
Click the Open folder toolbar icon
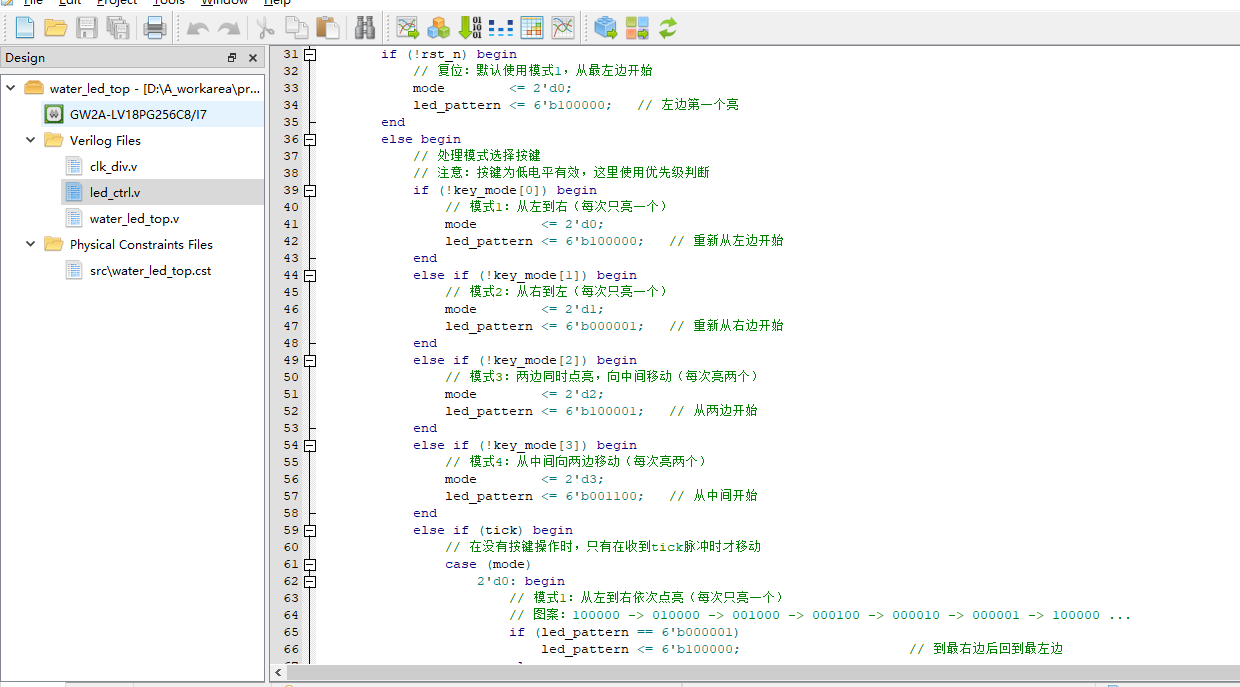[x=56, y=28]
